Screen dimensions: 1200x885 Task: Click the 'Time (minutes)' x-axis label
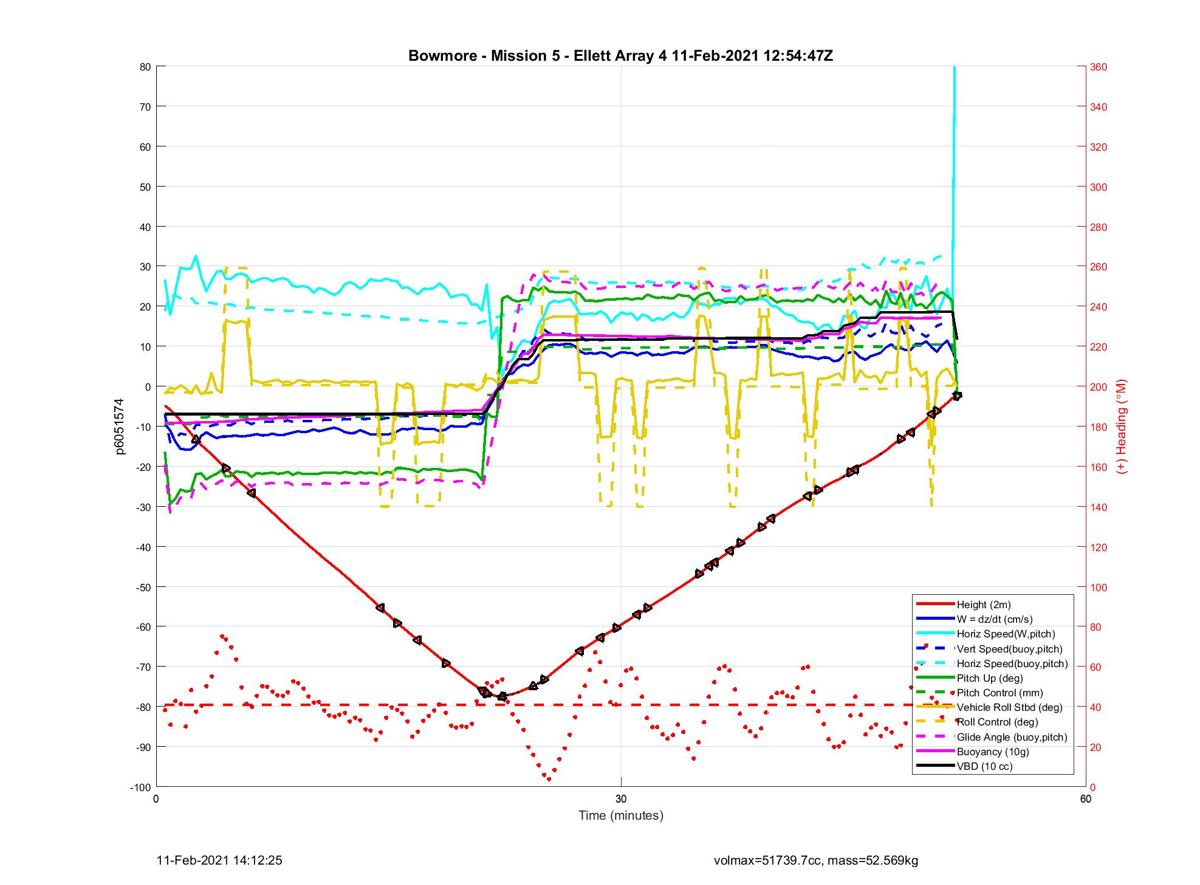pyautogui.click(x=621, y=815)
